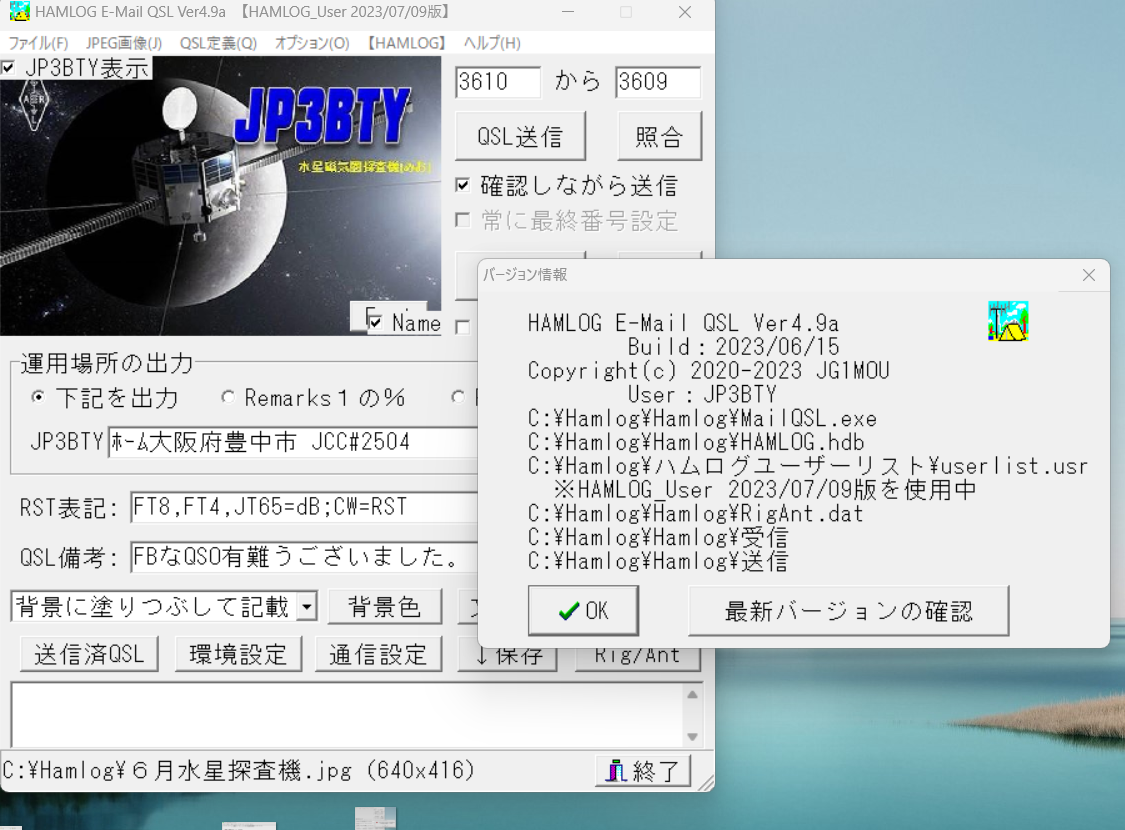Close the バージョン情報 dialog
The width and height of the screenshot is (1125, 830).
[1089, 275]
